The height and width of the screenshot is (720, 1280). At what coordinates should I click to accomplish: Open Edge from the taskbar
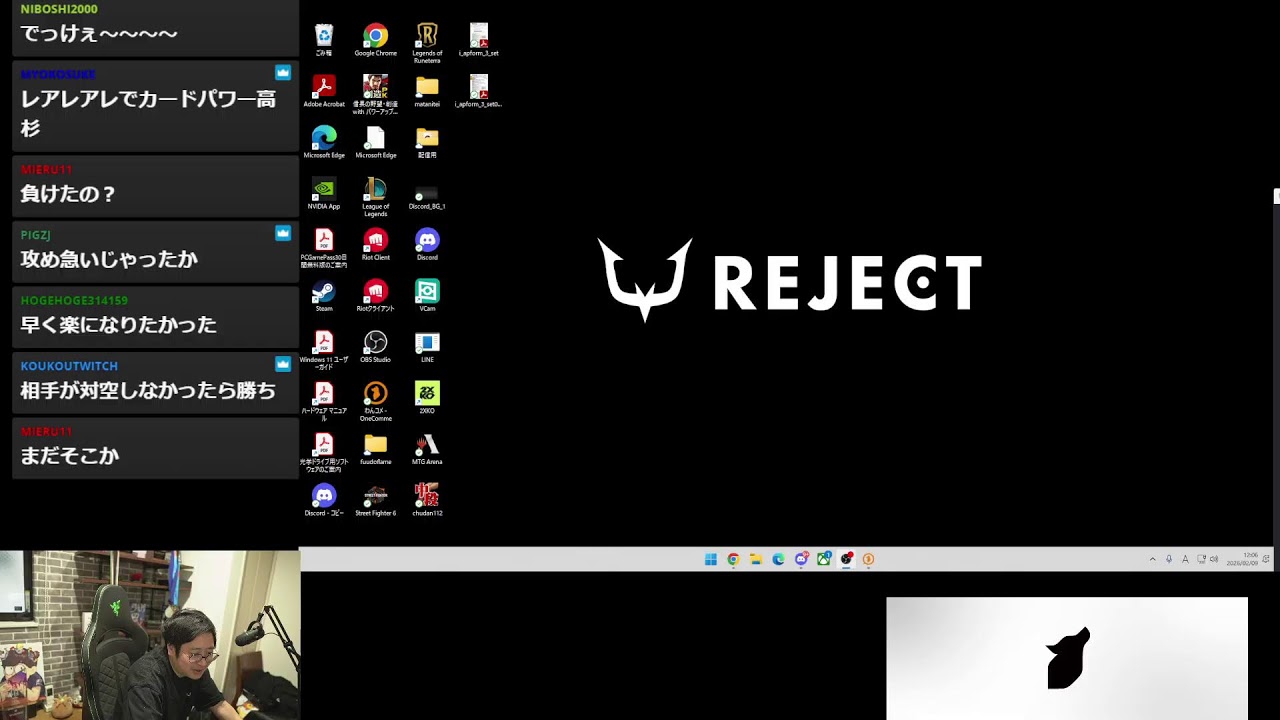(x=778, y=559)
